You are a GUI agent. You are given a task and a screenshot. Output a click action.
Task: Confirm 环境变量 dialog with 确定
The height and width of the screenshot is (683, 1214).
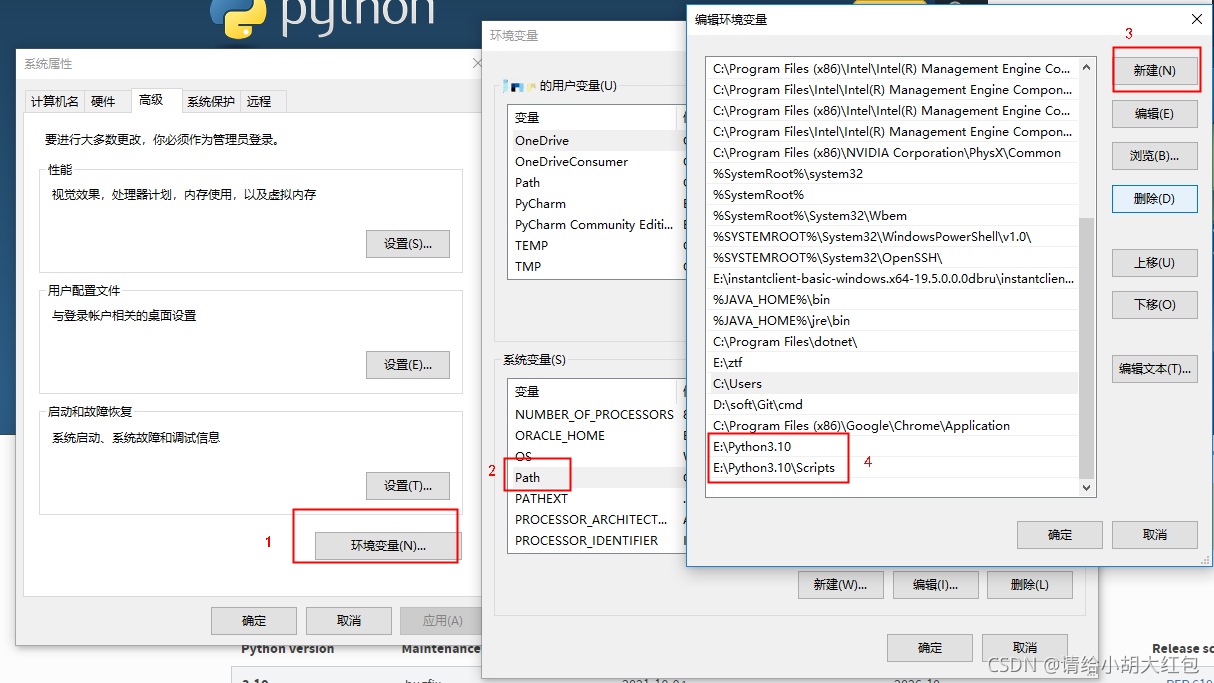(x=930, y=648)
